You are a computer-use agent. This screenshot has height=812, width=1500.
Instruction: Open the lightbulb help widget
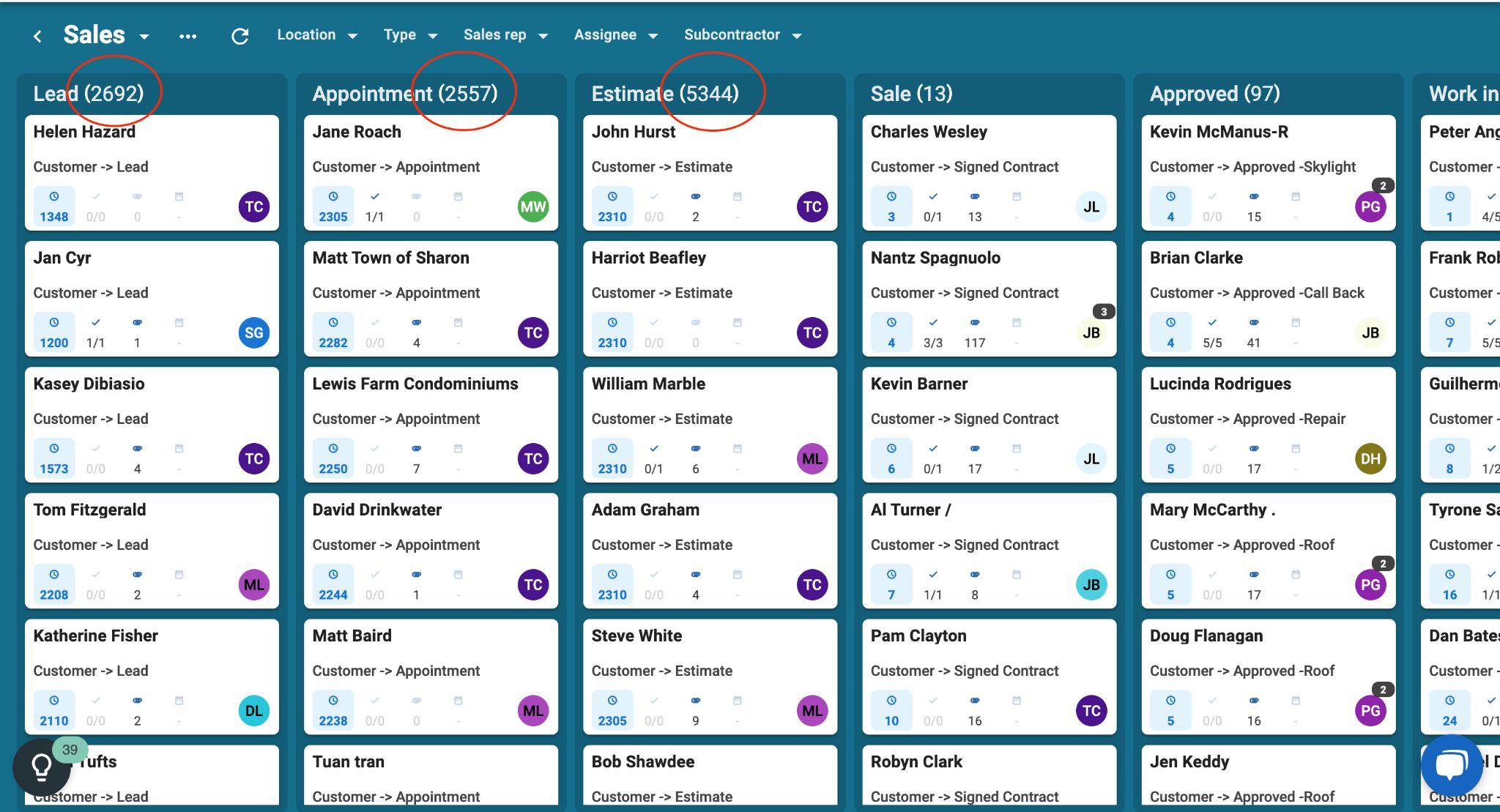click(x=42, y=767)
